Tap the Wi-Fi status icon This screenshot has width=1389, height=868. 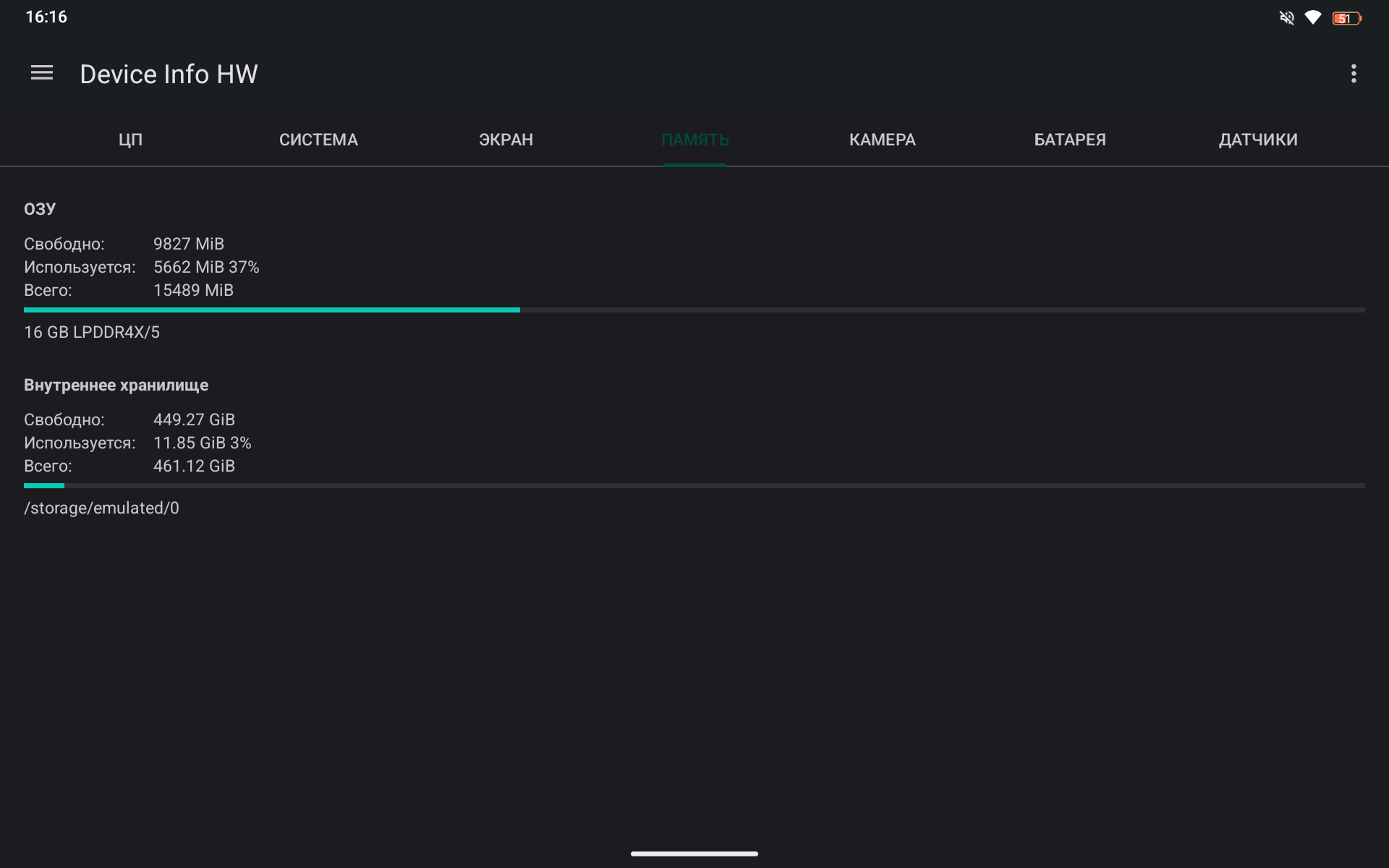click(1312, 18)
